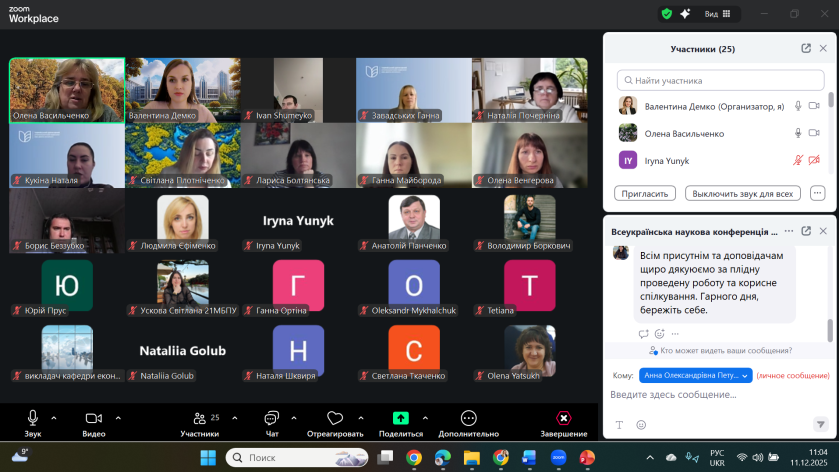The width and height of the screenshot is (839, 472).
Task: Click the chat panel scrollbar
Action: coord(830,330)
